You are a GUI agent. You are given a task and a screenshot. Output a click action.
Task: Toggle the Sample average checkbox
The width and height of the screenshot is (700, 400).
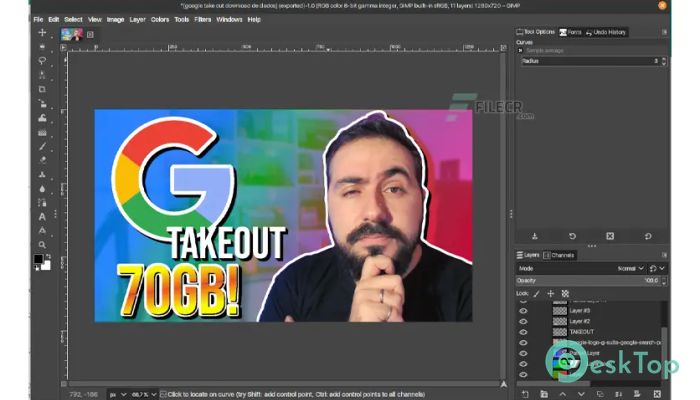coord(520,51)
